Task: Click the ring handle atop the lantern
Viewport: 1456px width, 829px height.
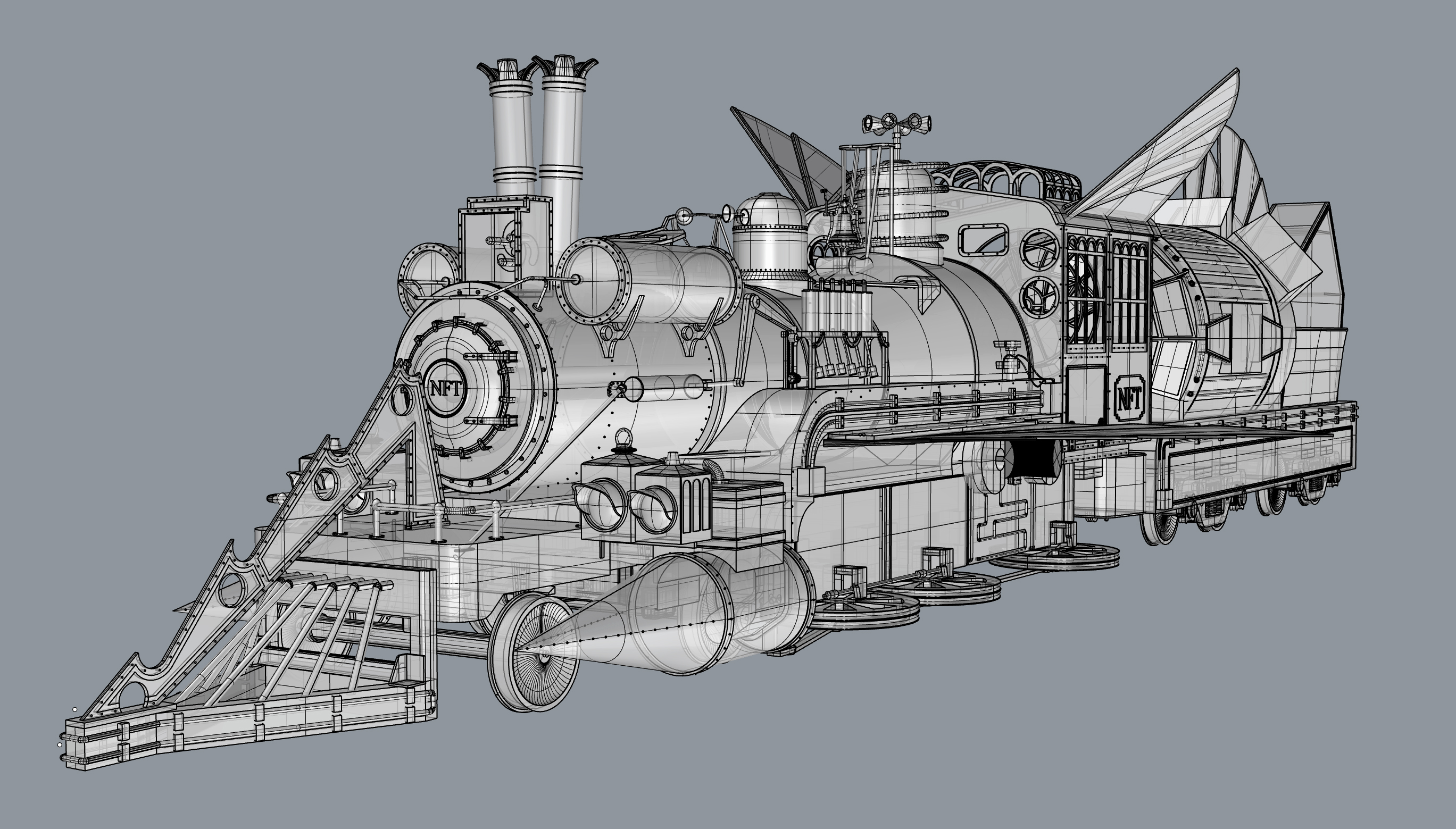Action: pyautogui.click(x=624, y=438)
